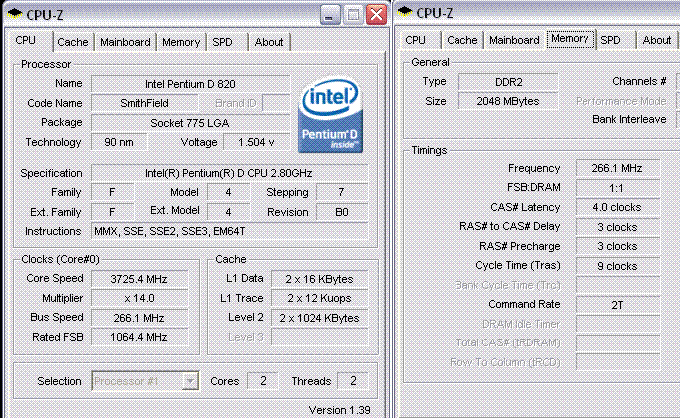Viewport: 680px width, 418px height.
Task: Click the CPU-Z chip icon in left title bar
Action: point(15,14)
